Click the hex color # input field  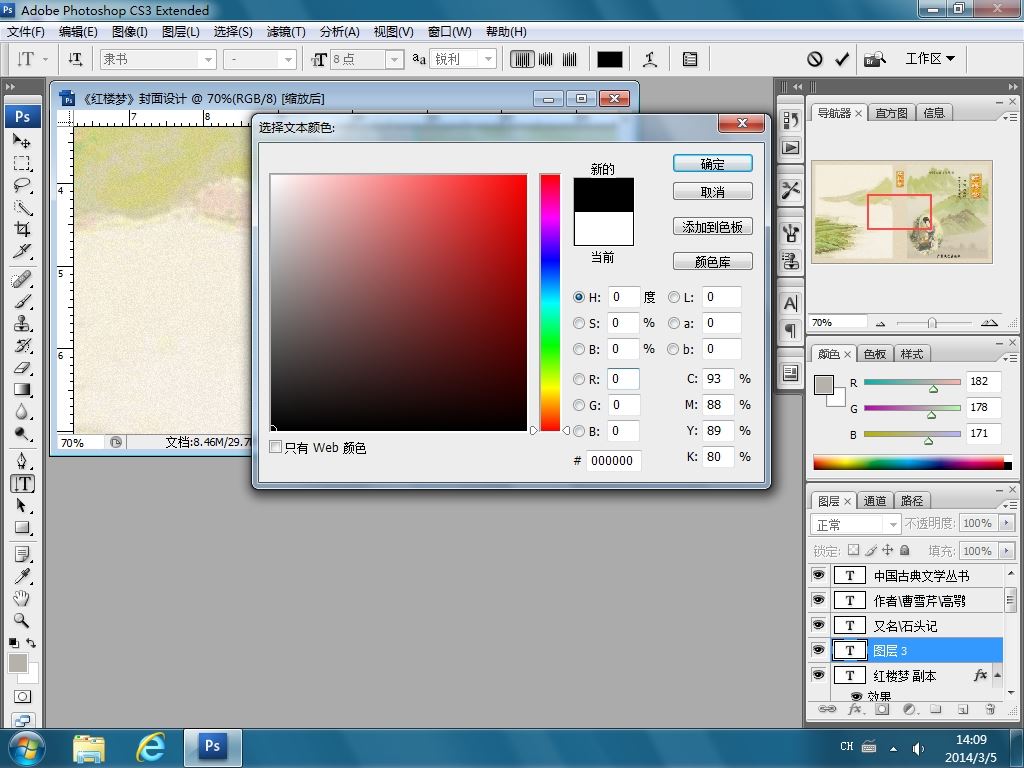[x=613, y=460]
